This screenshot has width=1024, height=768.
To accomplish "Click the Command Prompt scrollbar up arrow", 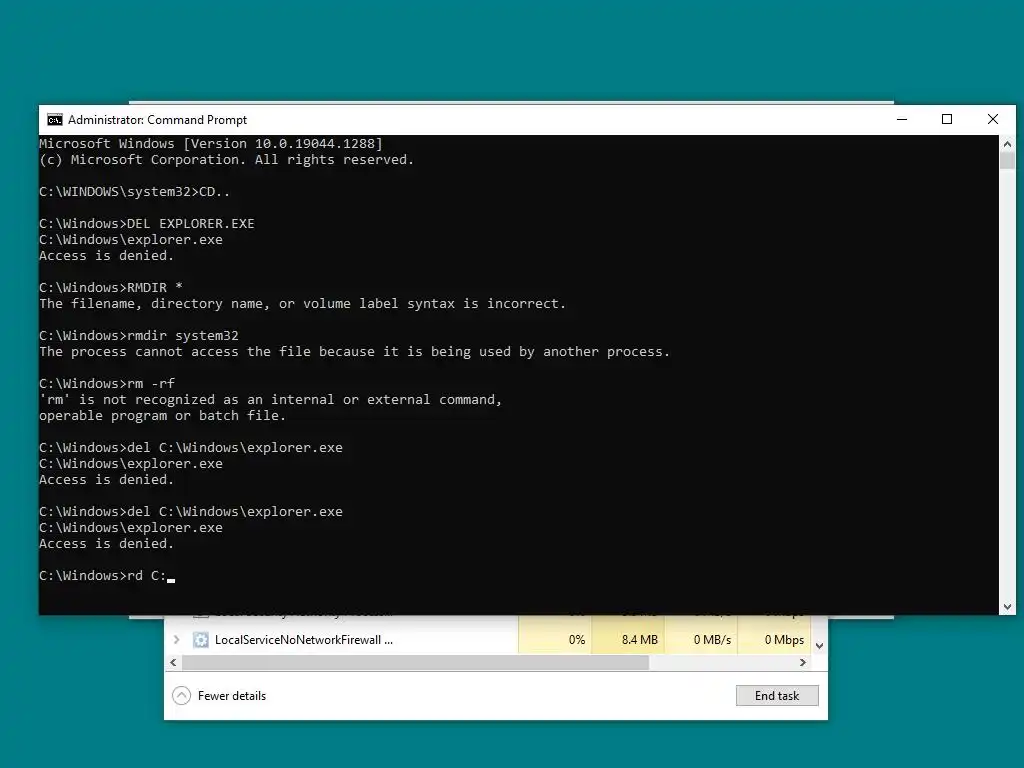I will click(x=1007, y=144).
